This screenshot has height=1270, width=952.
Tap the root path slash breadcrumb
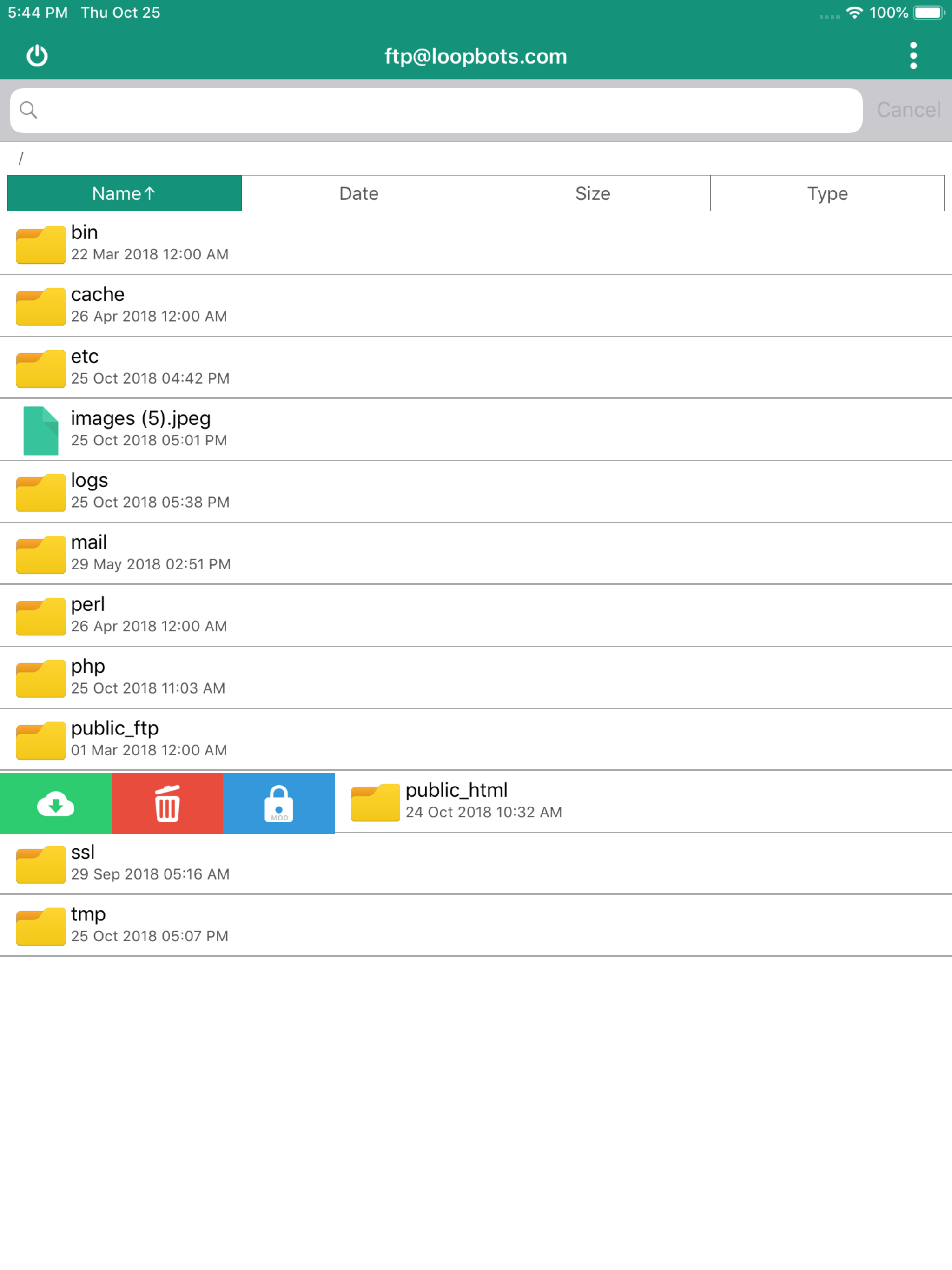click(20, 159)
